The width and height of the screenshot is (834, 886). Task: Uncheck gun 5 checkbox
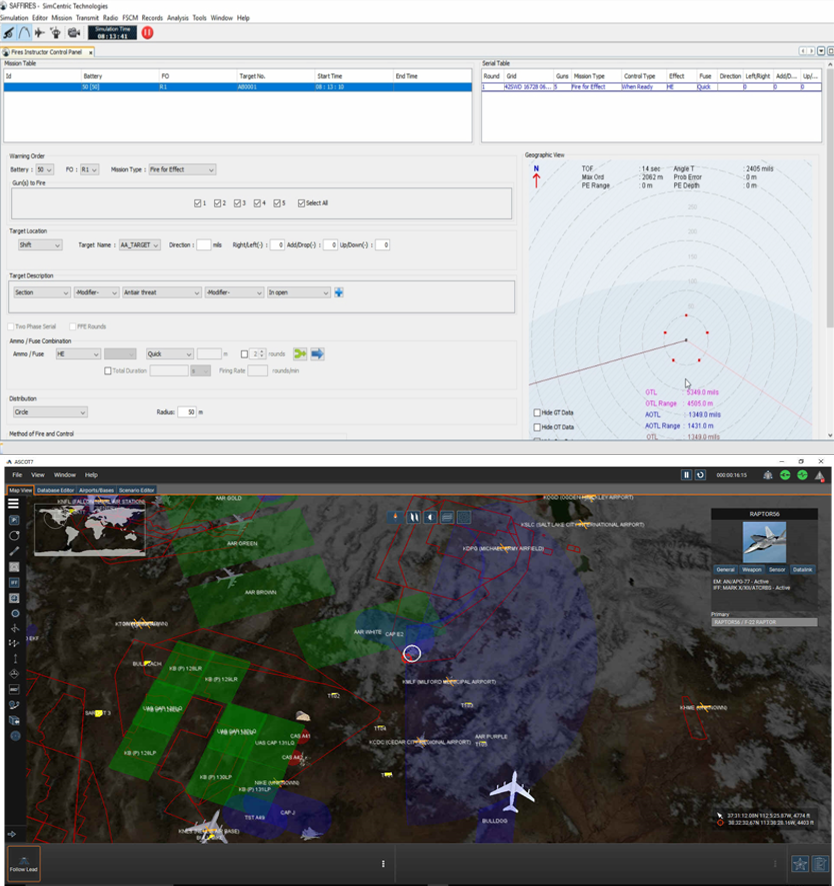277,203
